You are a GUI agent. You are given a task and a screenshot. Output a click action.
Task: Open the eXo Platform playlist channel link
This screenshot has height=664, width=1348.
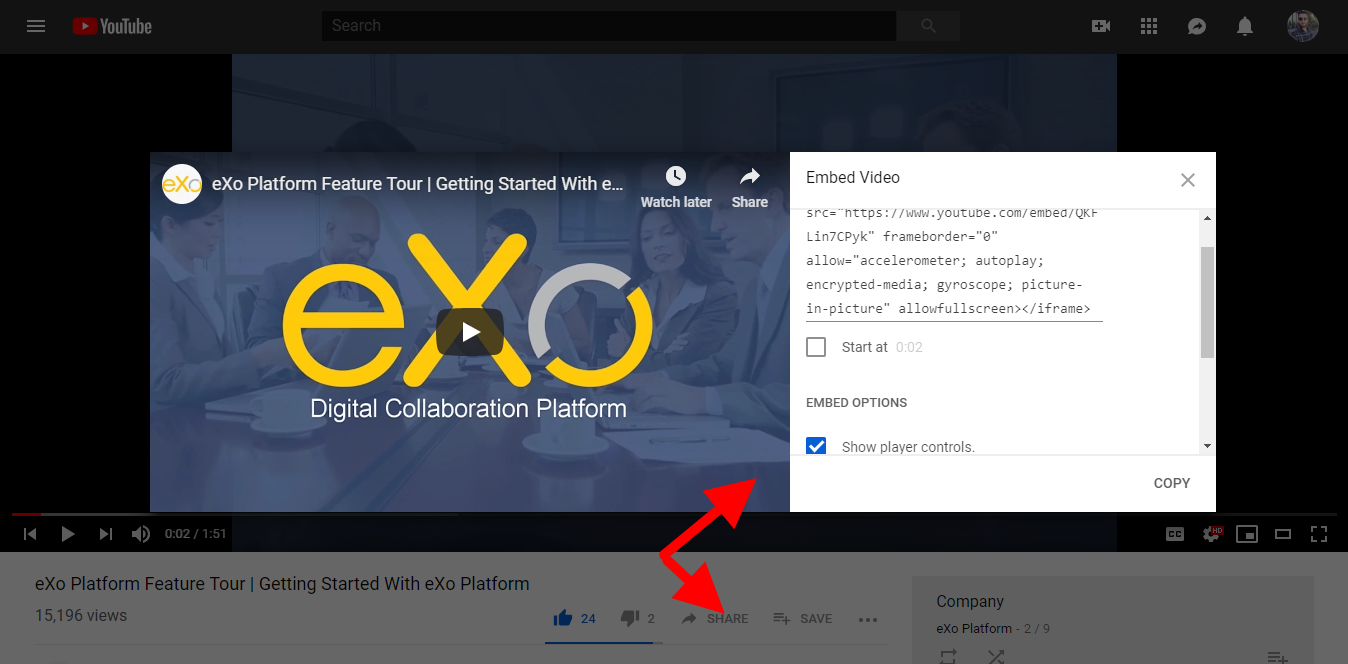coord(974,629)
